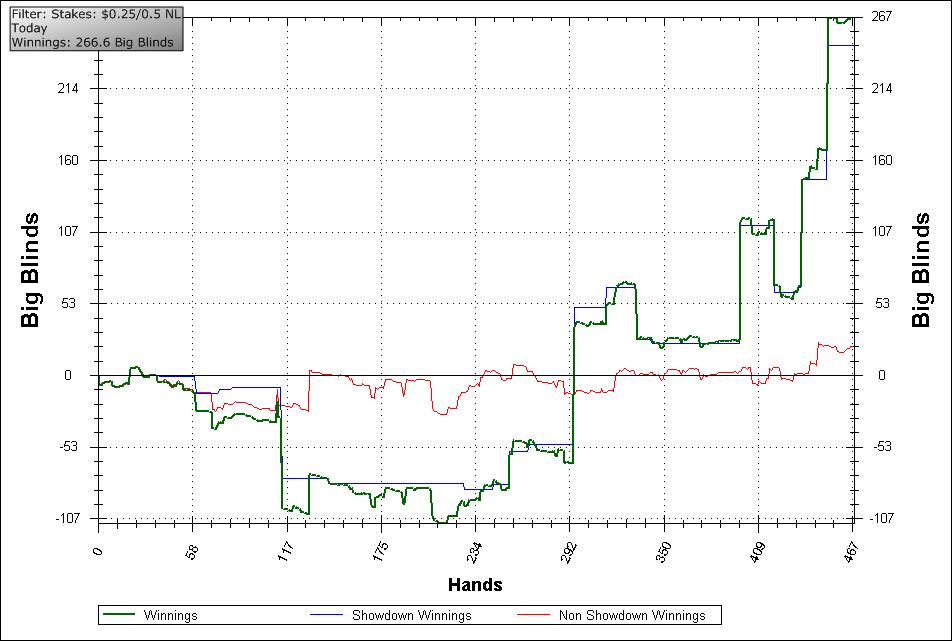Click the '214' label on left axis
Screen dimensions: 952x641
click(68, 89)
